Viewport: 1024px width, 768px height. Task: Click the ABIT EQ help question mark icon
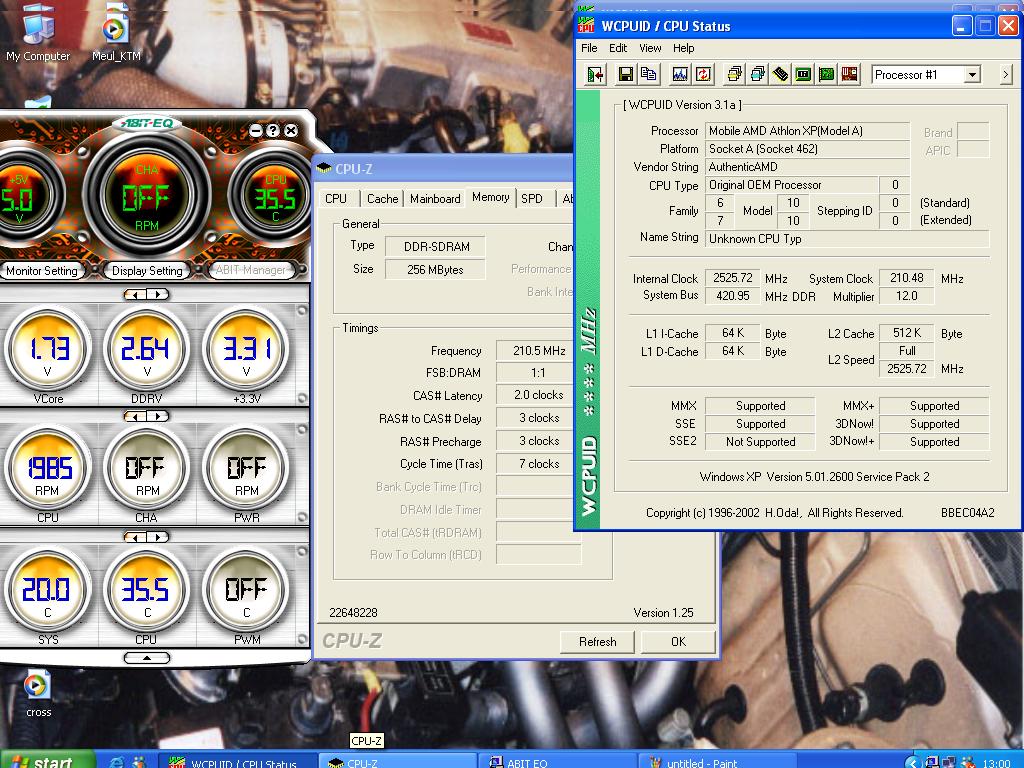pyautogui.click(x=273, y=131)
